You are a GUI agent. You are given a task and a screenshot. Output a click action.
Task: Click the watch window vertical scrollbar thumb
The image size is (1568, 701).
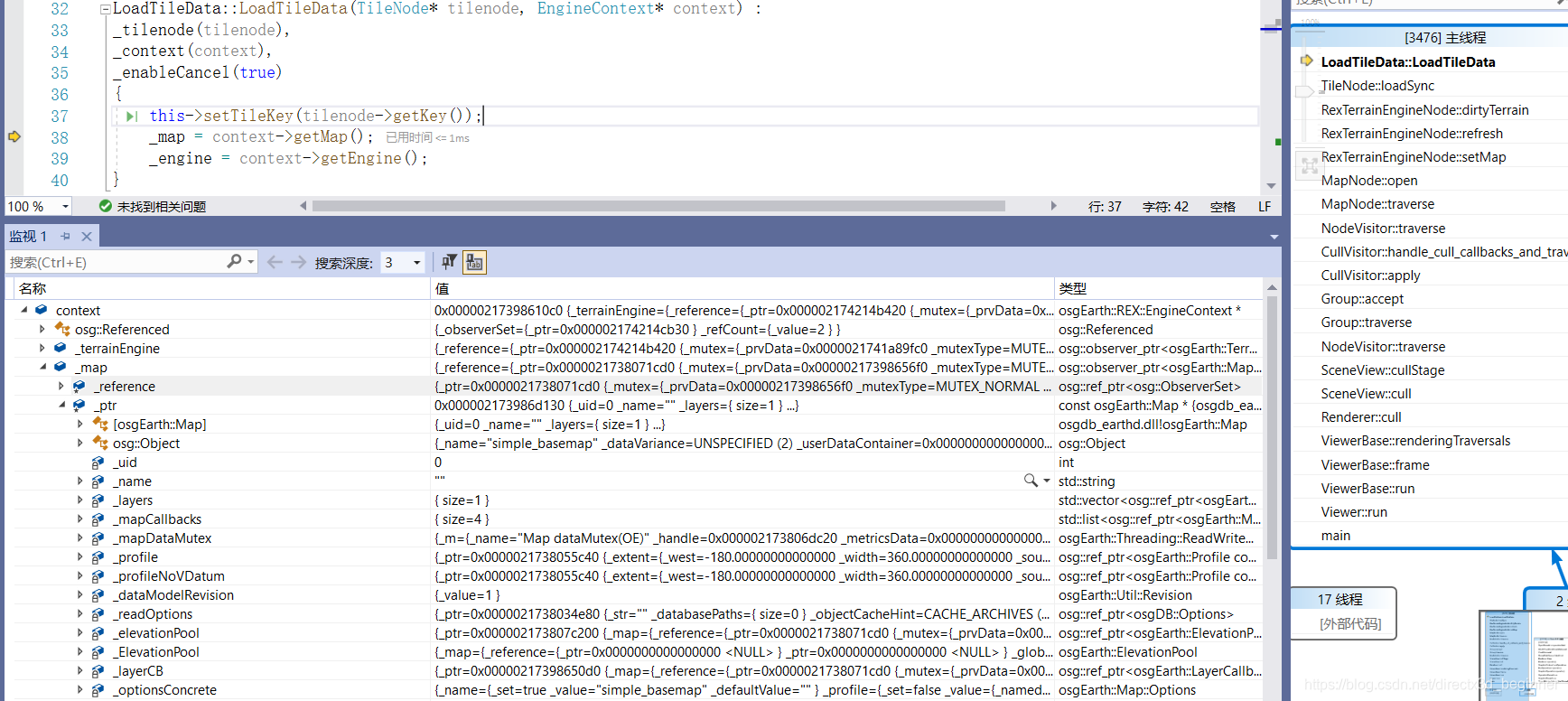click(1272, 428)
